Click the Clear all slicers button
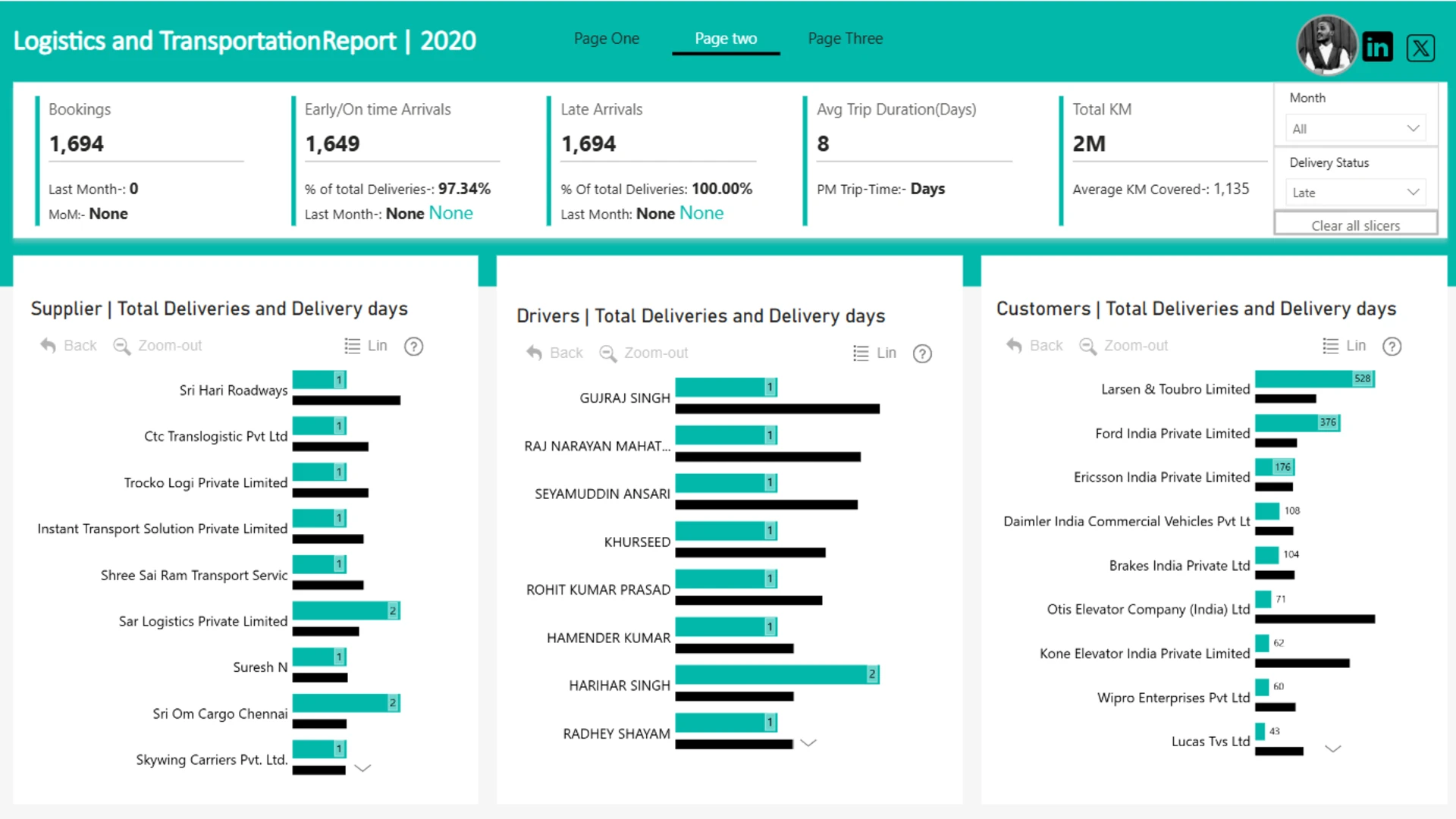 click(x=1355, y=225)
